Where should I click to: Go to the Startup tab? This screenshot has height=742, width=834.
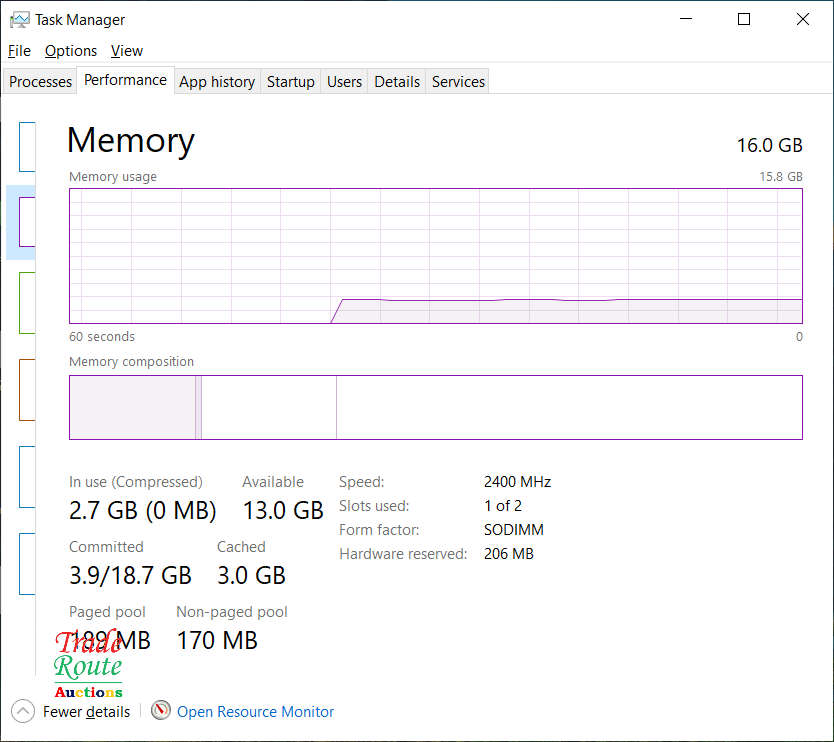291,82
